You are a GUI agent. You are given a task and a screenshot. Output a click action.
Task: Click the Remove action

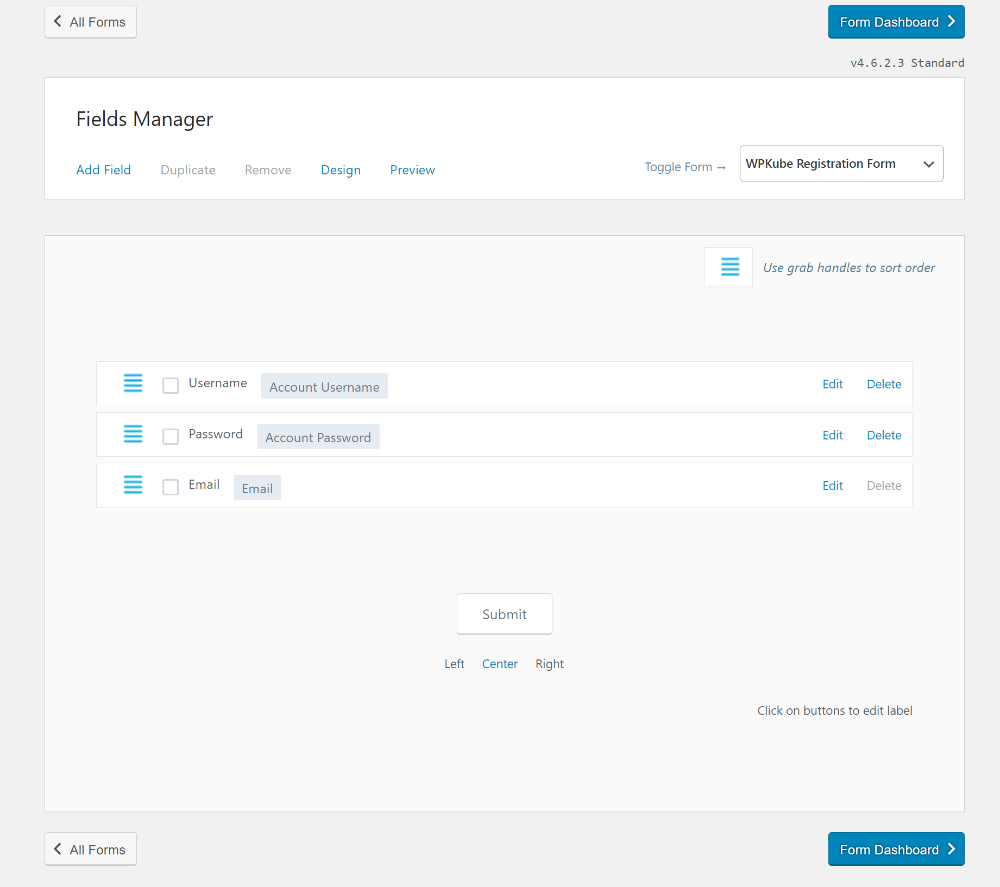[268, 170]
